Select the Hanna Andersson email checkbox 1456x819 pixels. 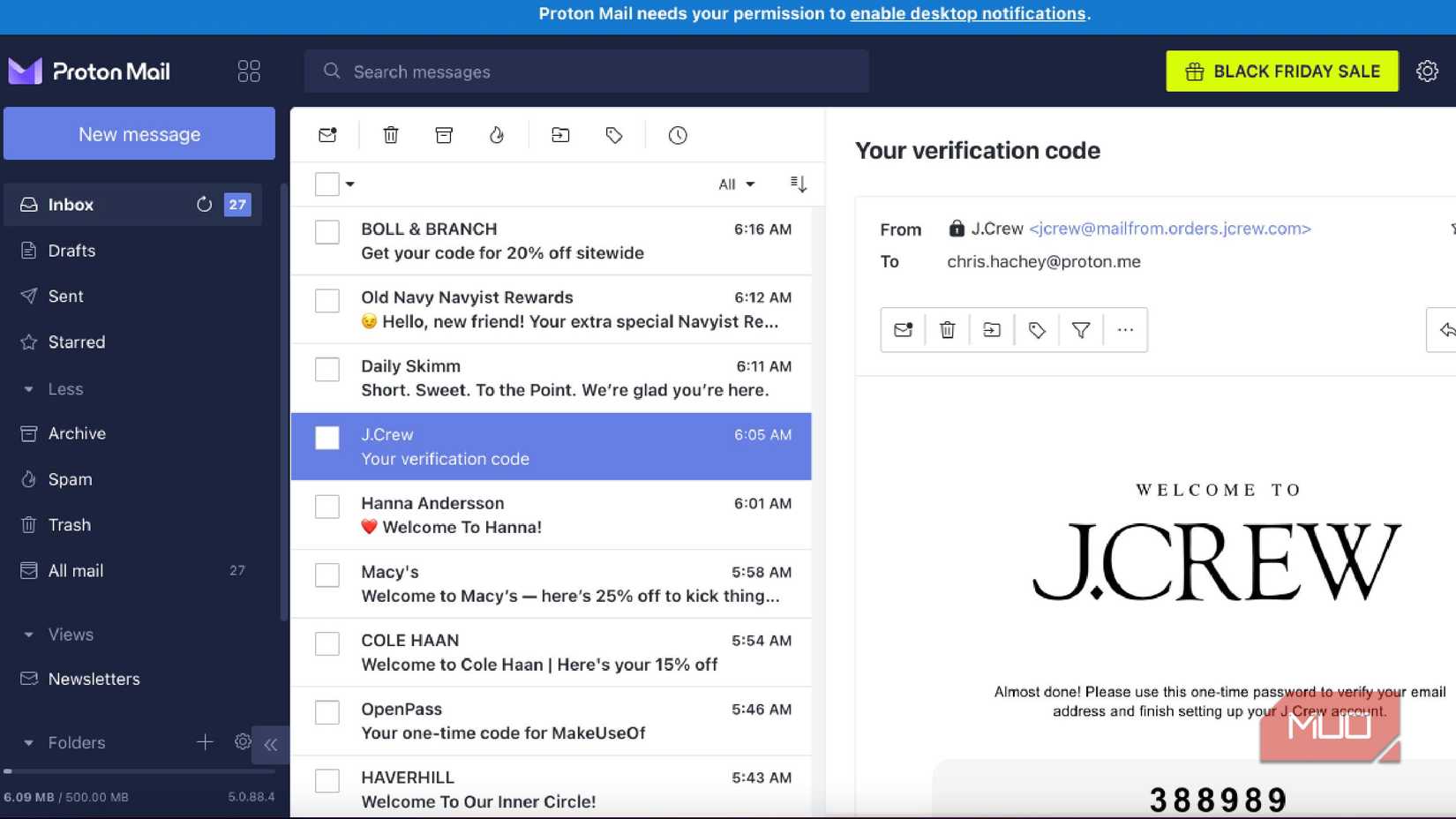pyautogui.click(x=327, y=506)
